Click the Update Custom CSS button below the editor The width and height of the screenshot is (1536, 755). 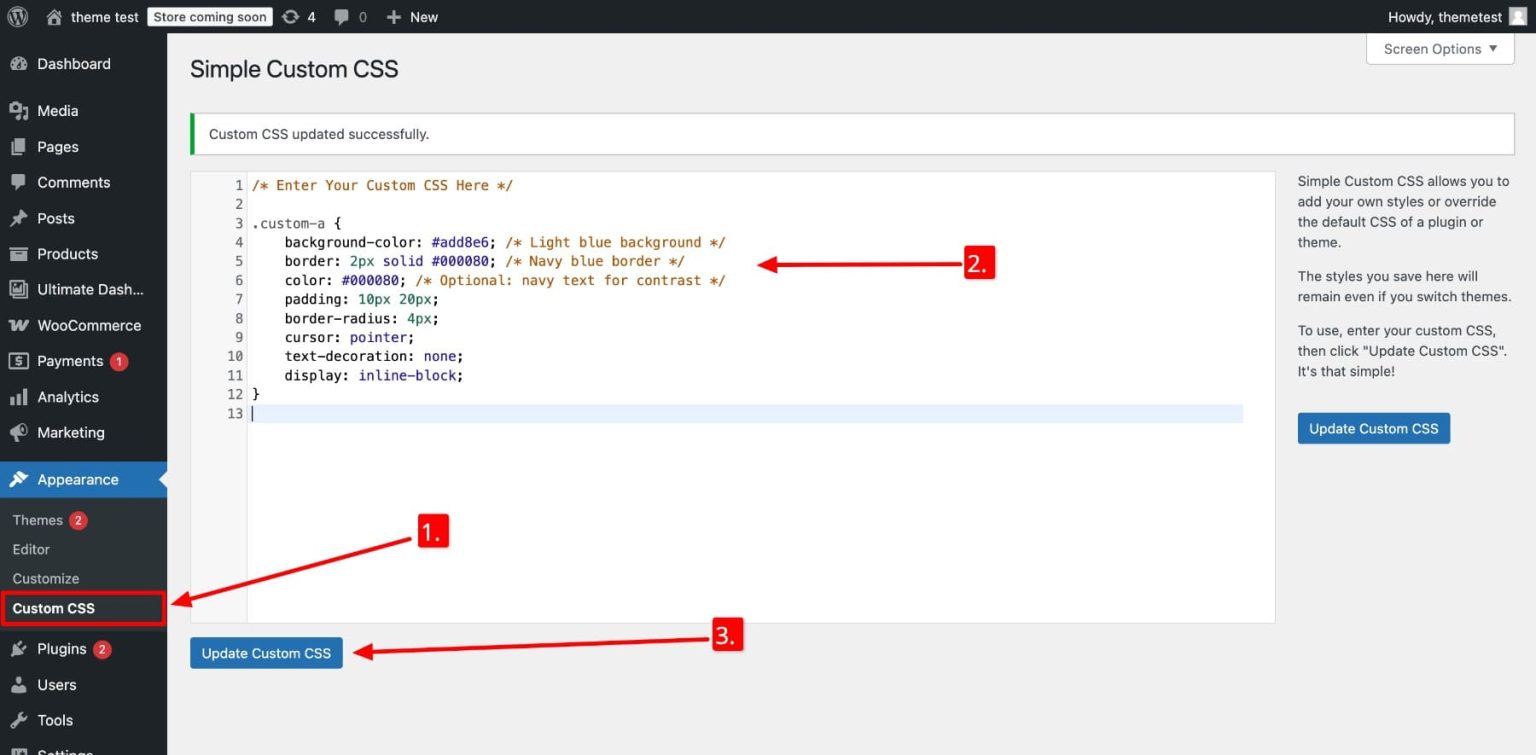pyautogui.click(x=266, y=652)
